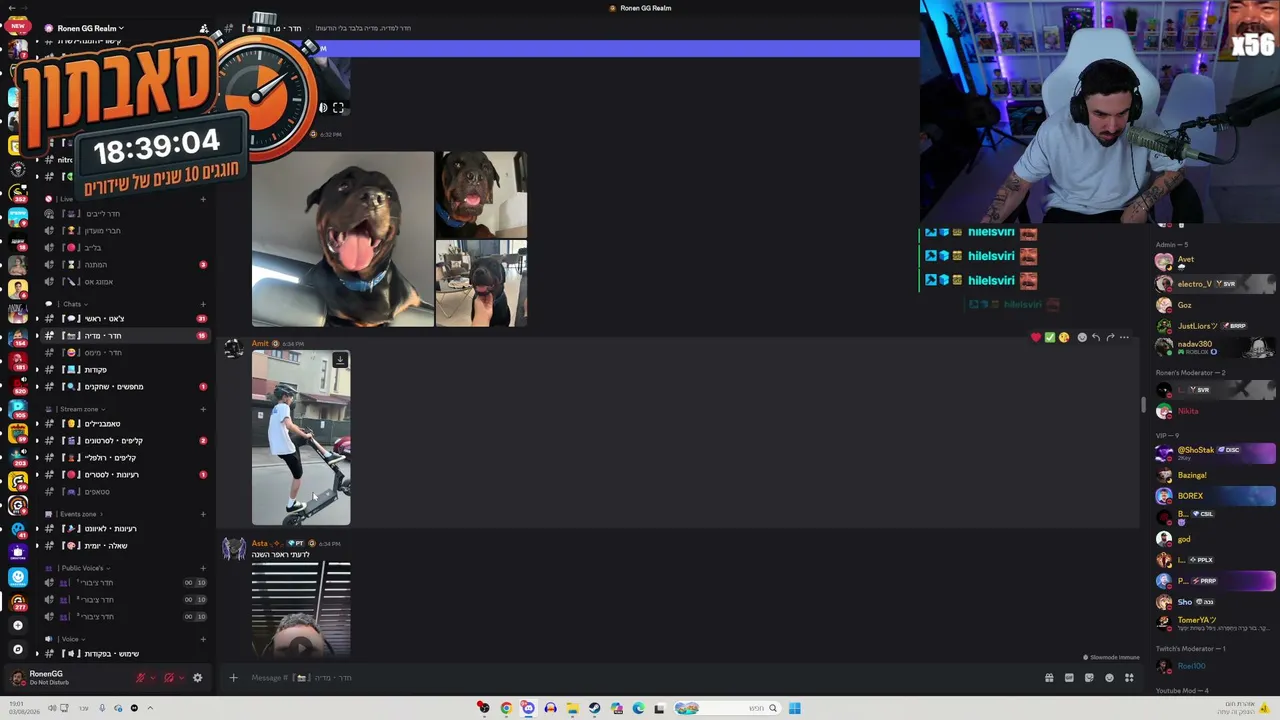The width and height of the screenshot is (1280, 720).
Task: Create channel in the Chats category
Action: [x=203, y=304]
